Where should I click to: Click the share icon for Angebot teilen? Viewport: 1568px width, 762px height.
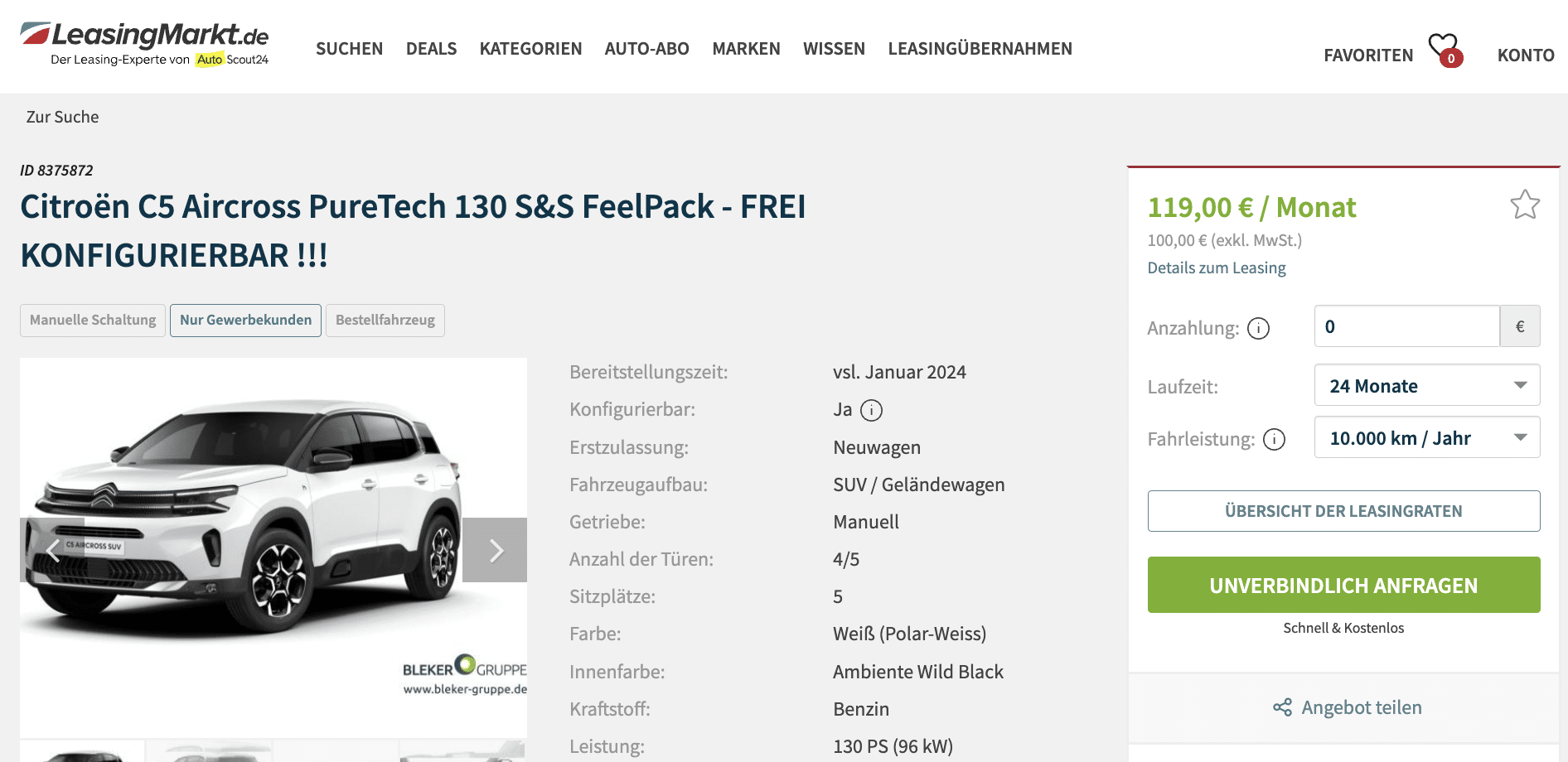[x=1282, y=707]
